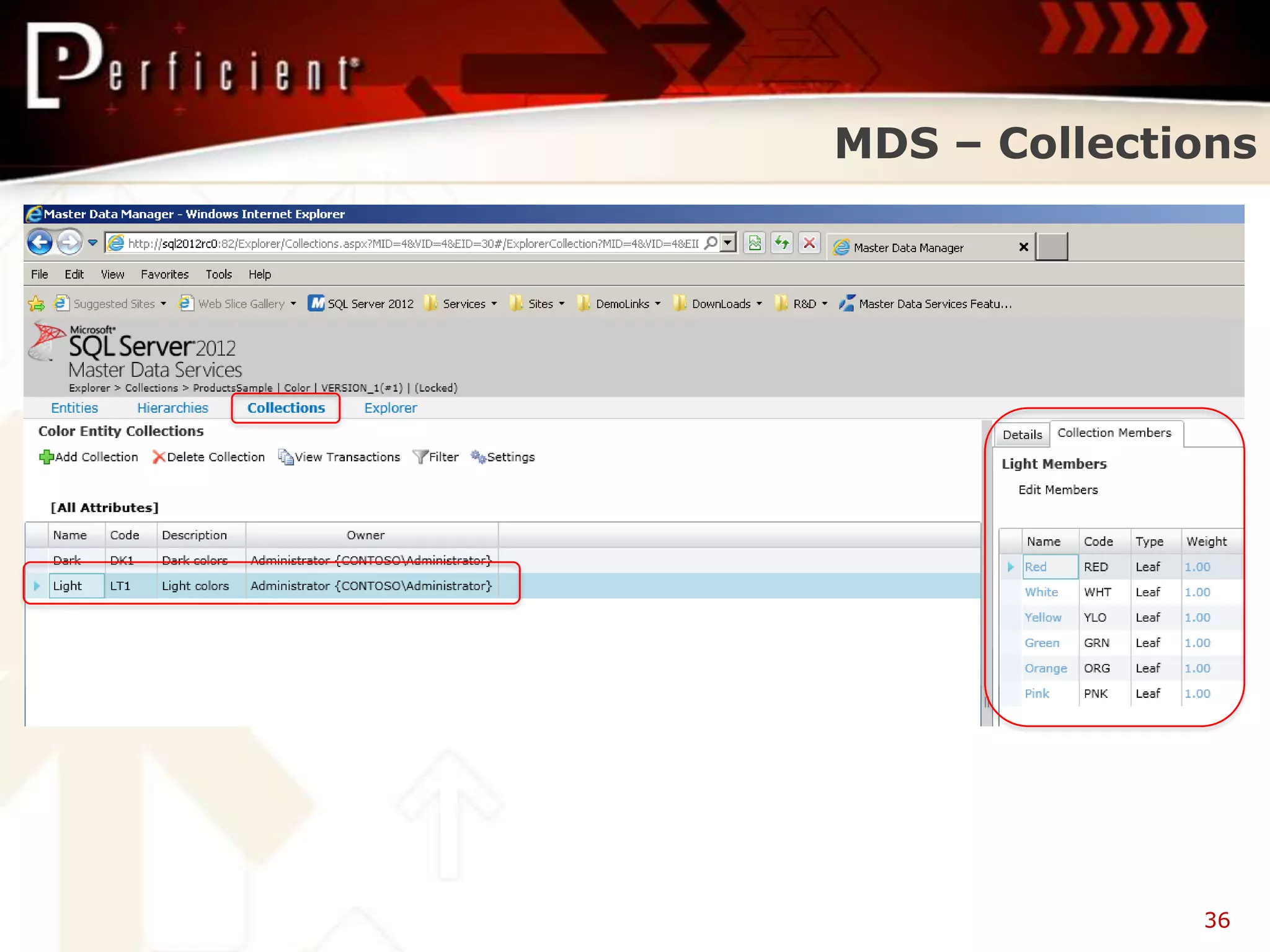Click the search magnifier icon in address bar
The width and height of the screenshot is (1270, 952).
click(711, 242)
